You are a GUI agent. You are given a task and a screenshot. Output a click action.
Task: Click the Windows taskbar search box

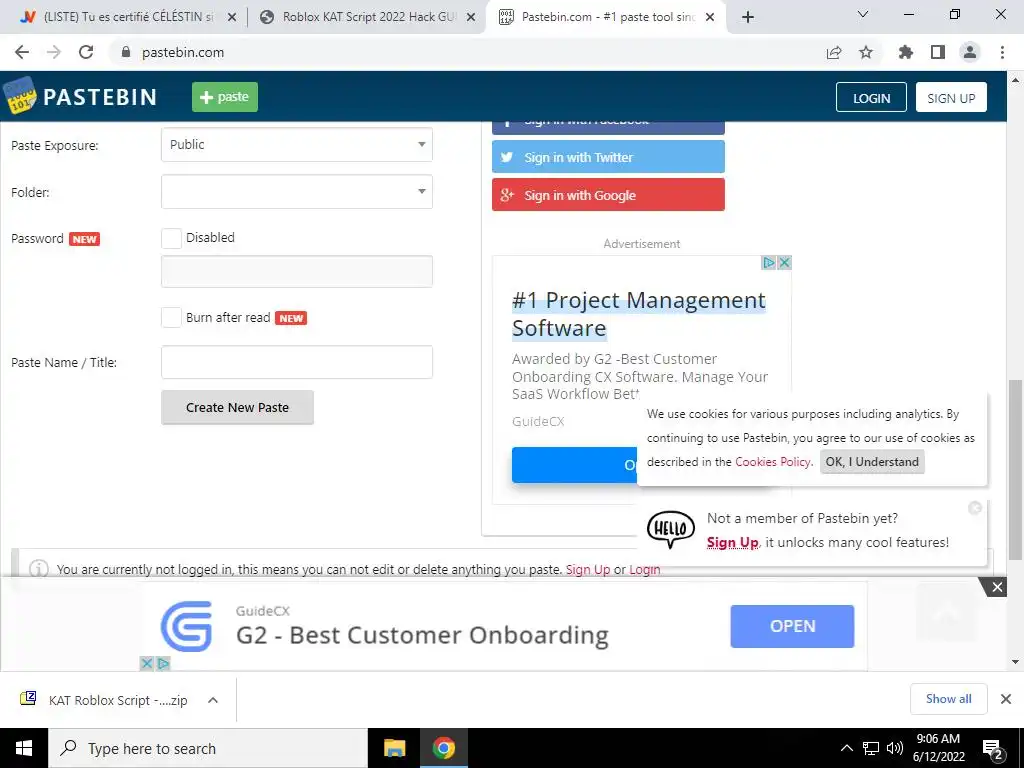click(x=208, y=748)
